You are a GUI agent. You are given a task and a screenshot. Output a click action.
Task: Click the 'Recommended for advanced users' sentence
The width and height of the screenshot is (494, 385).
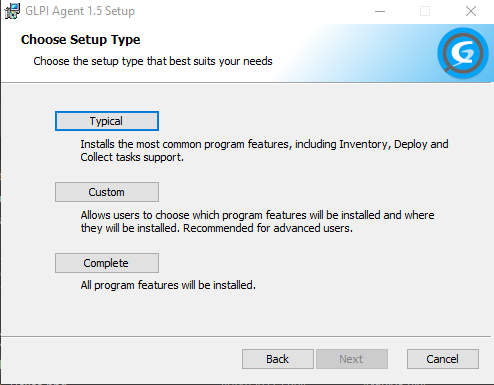tap(268, 228)
